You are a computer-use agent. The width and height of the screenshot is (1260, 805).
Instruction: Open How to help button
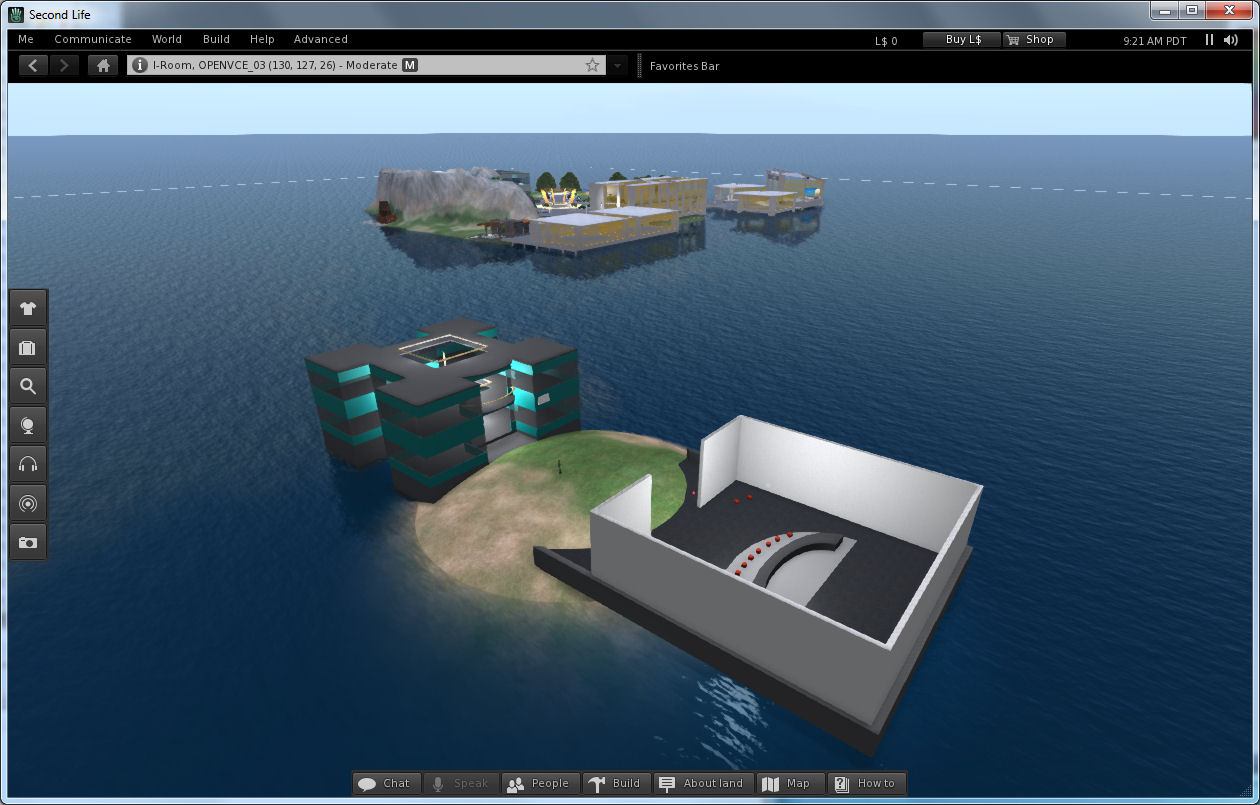pyautogui.click(x=867, y=783)
